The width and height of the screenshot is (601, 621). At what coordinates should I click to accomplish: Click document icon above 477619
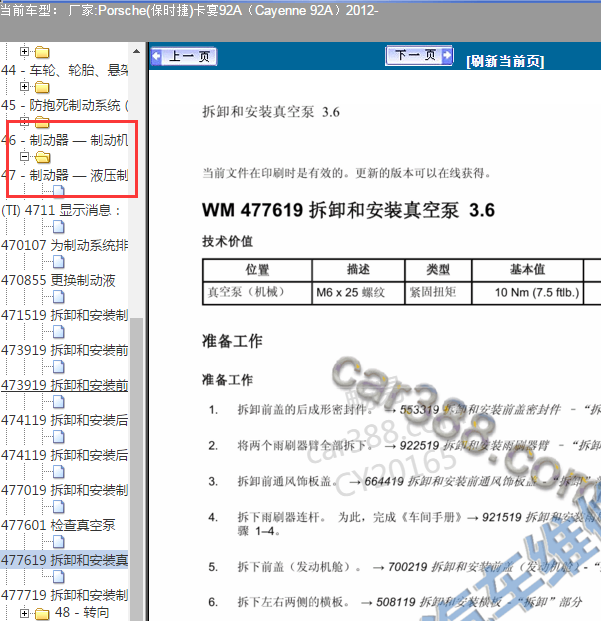coord(59,541)
